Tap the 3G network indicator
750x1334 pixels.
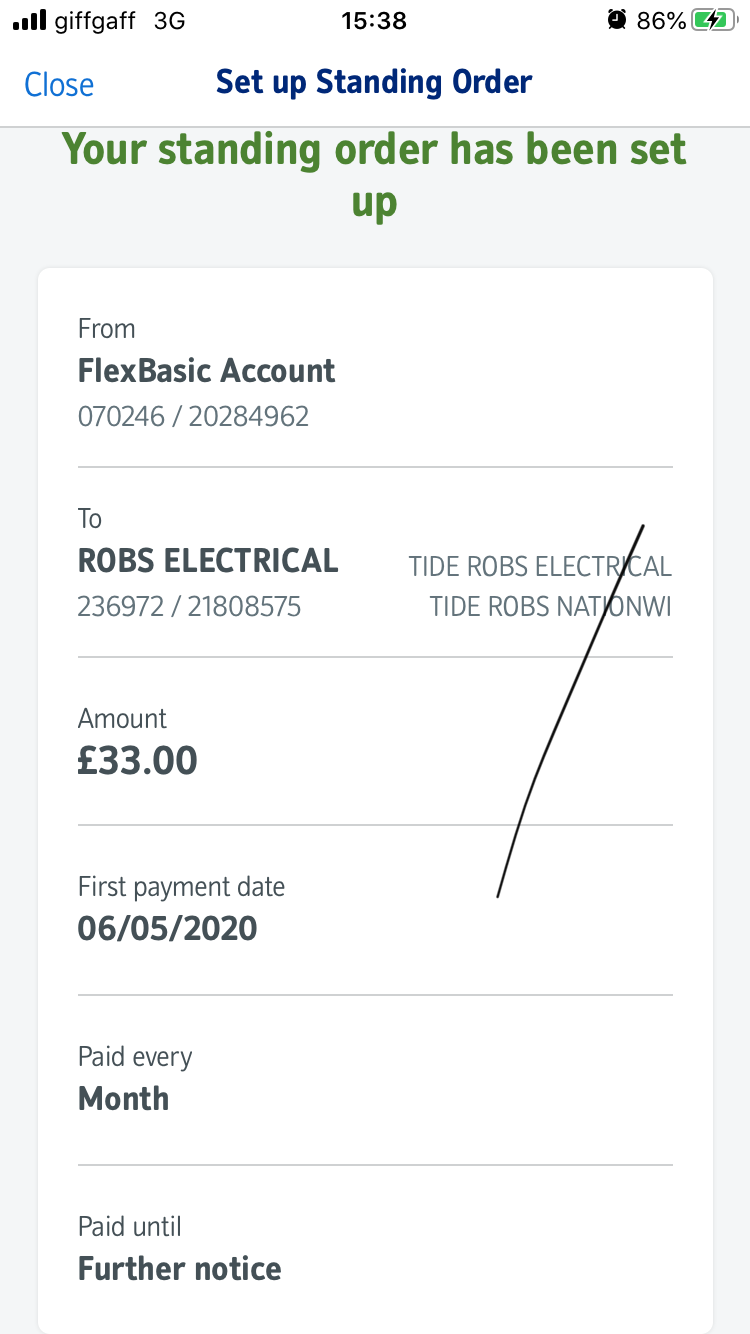(x=170, y=20)
